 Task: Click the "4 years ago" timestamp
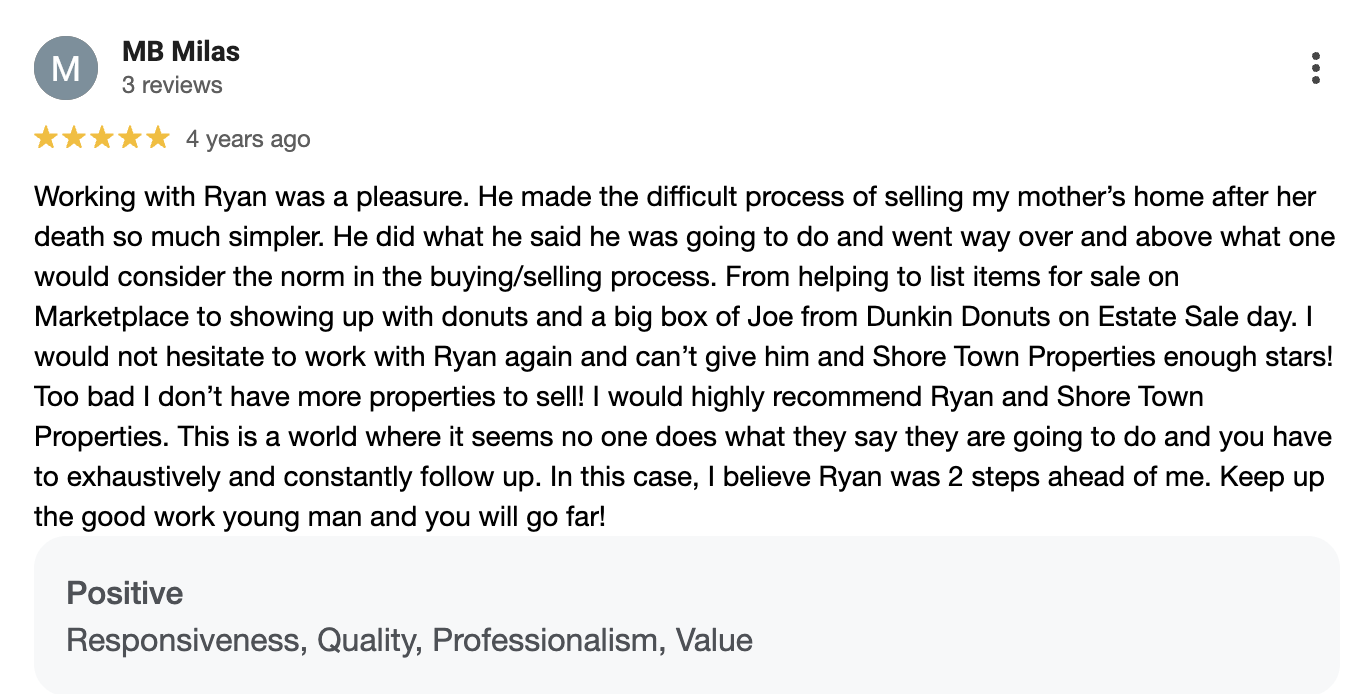248,139
